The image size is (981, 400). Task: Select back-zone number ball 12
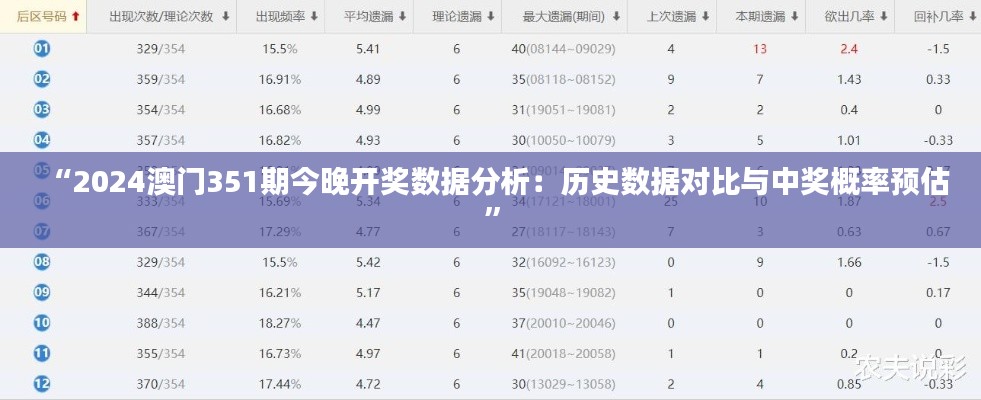tap(42, 384)
